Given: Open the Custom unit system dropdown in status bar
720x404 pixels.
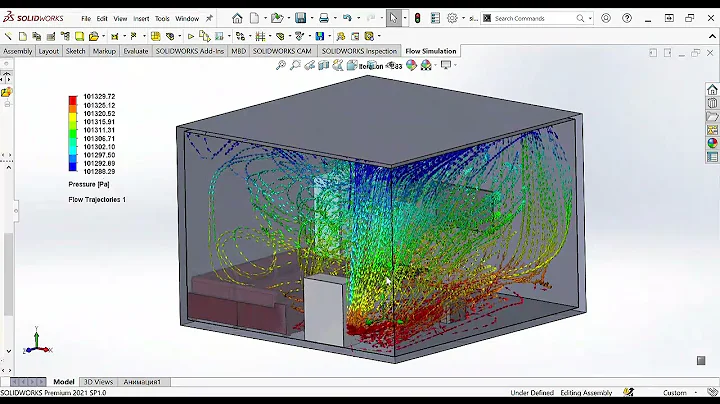Looking at the screenshot, I should [x=696, y=393].
